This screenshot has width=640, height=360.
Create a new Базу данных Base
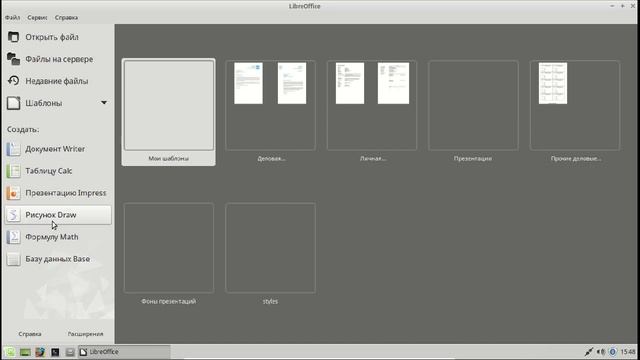58,259
